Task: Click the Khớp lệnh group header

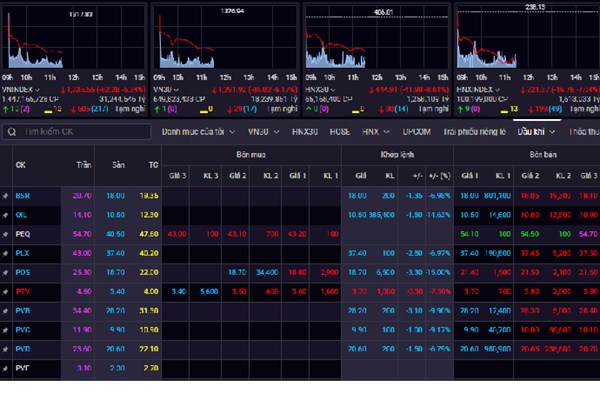Action: pos(397,155)
